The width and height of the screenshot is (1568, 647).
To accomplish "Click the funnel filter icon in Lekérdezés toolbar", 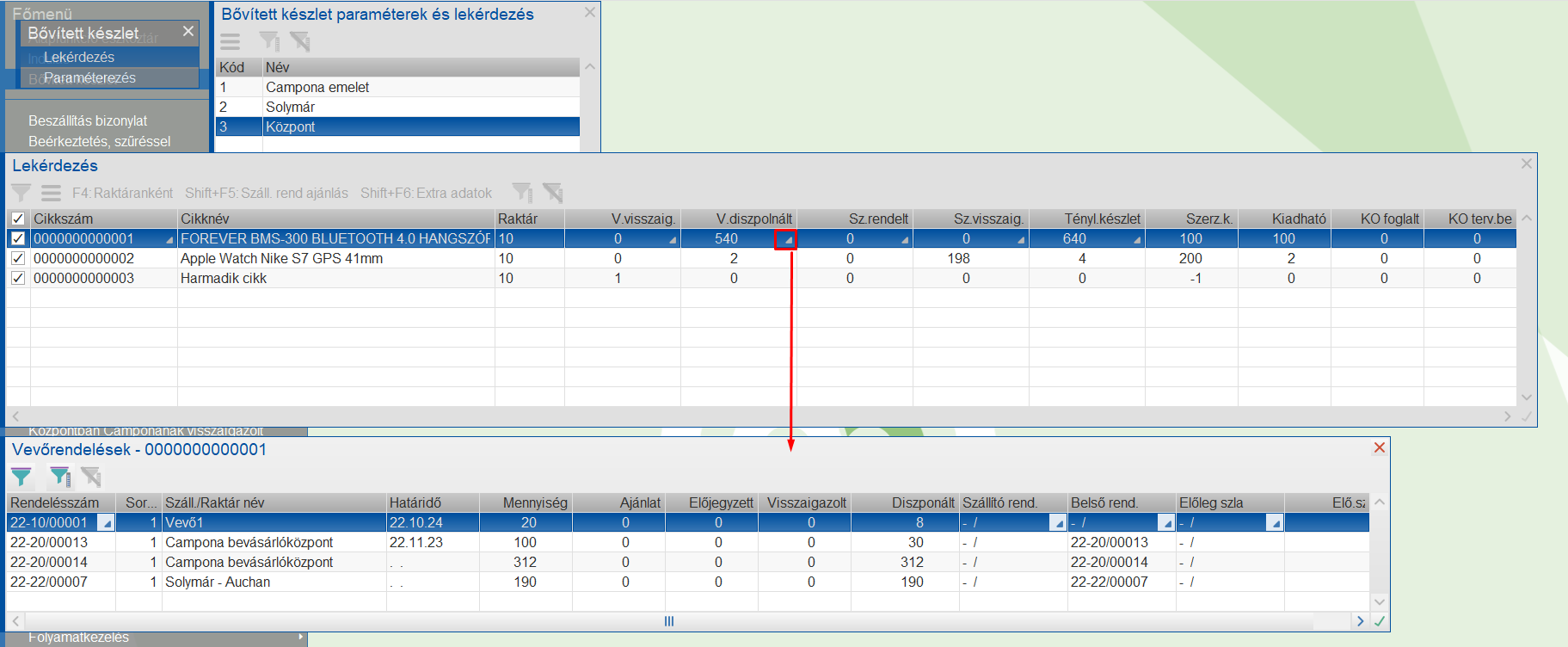I will tap(21, 193).
